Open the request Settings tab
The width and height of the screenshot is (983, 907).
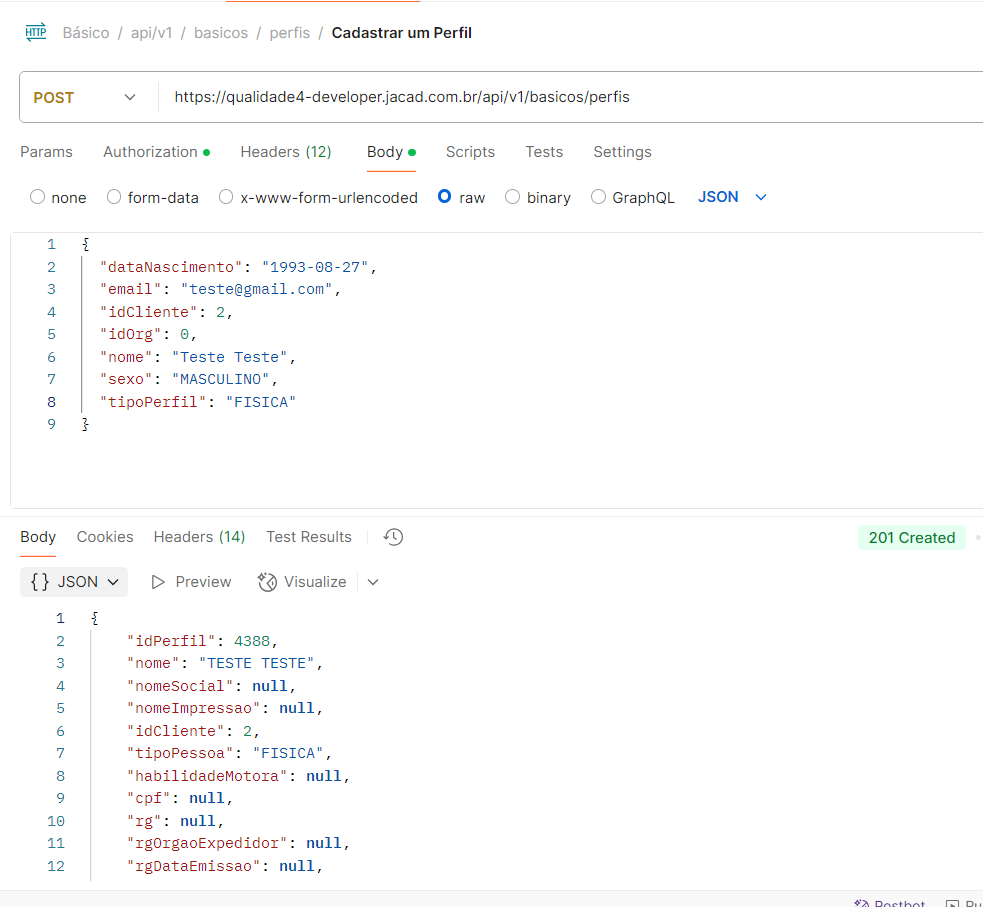click(x=623, y=152)
